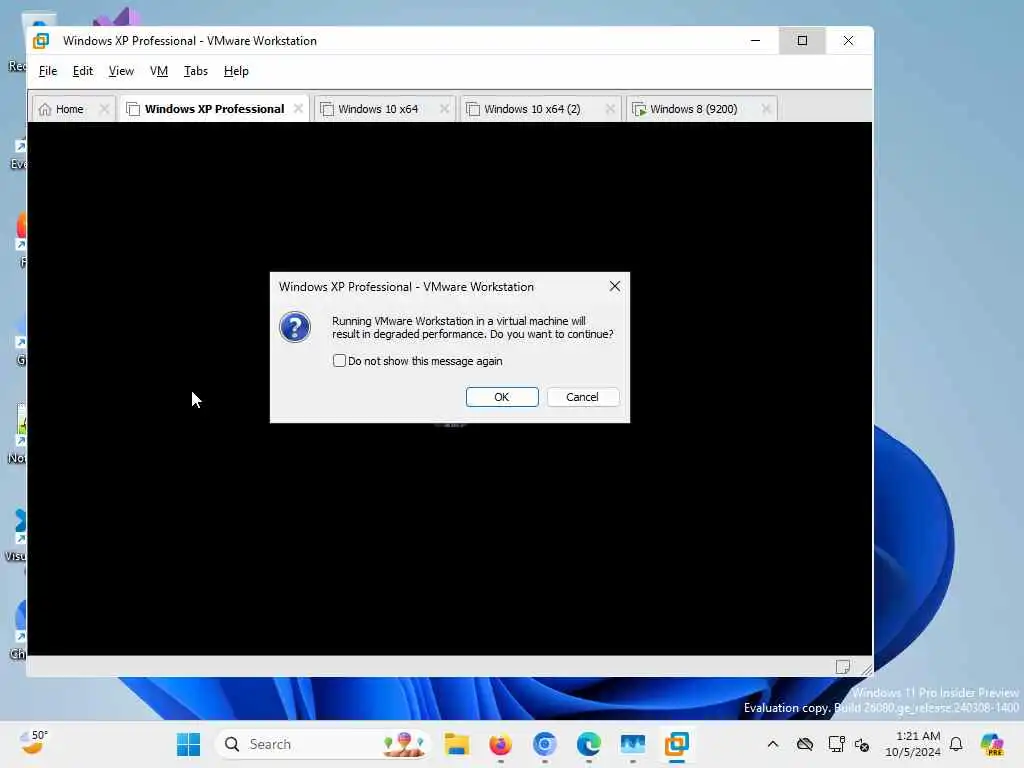Screen dimensions: 1024x768
Task: Close the Windows 10 x64 (2) tab
Action: [610, 108]
